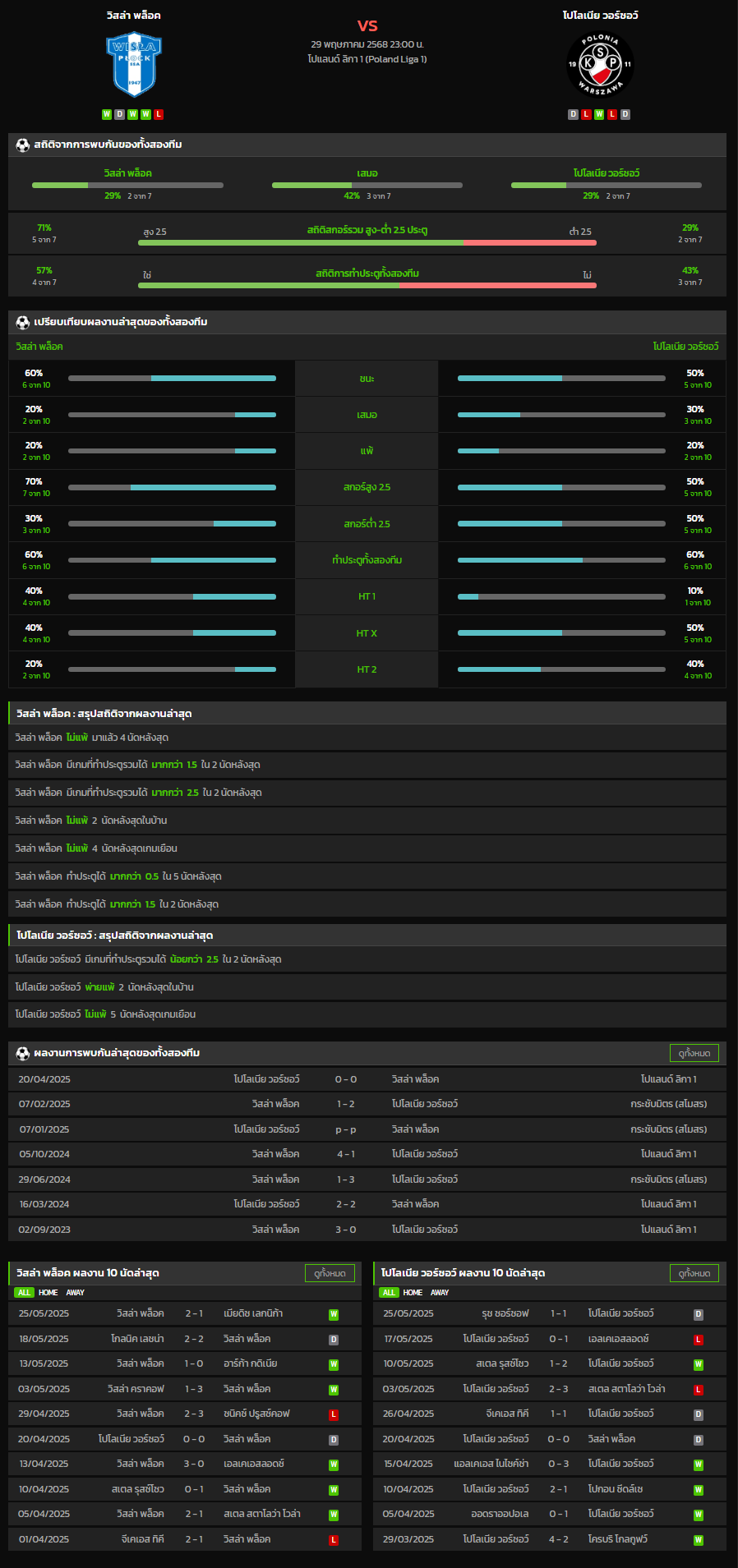Click the red L form badge under วิสล่า พล็อค logo

click(x=159, y=114)
